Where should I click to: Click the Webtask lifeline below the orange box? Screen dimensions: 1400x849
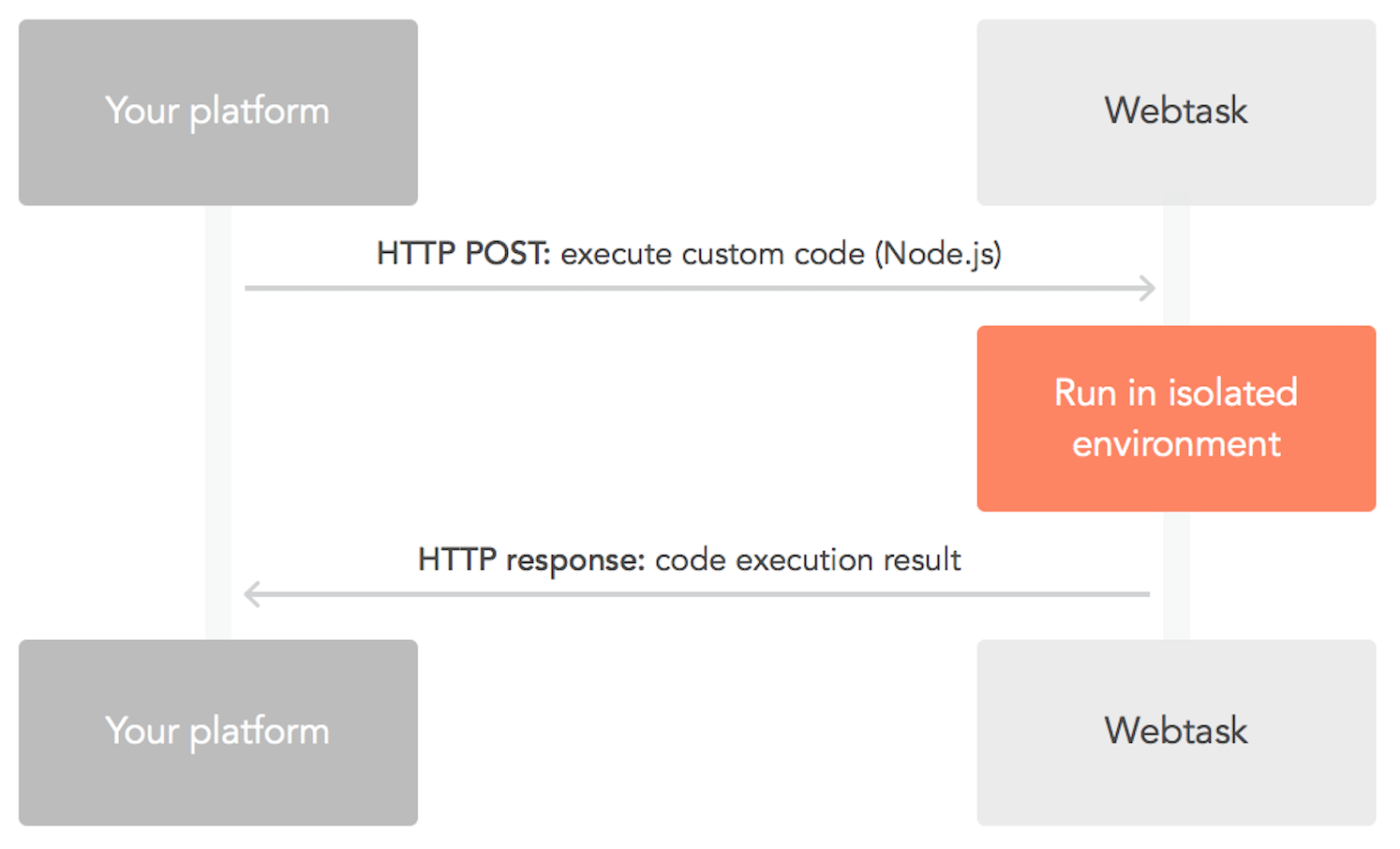click(1176, 574)
